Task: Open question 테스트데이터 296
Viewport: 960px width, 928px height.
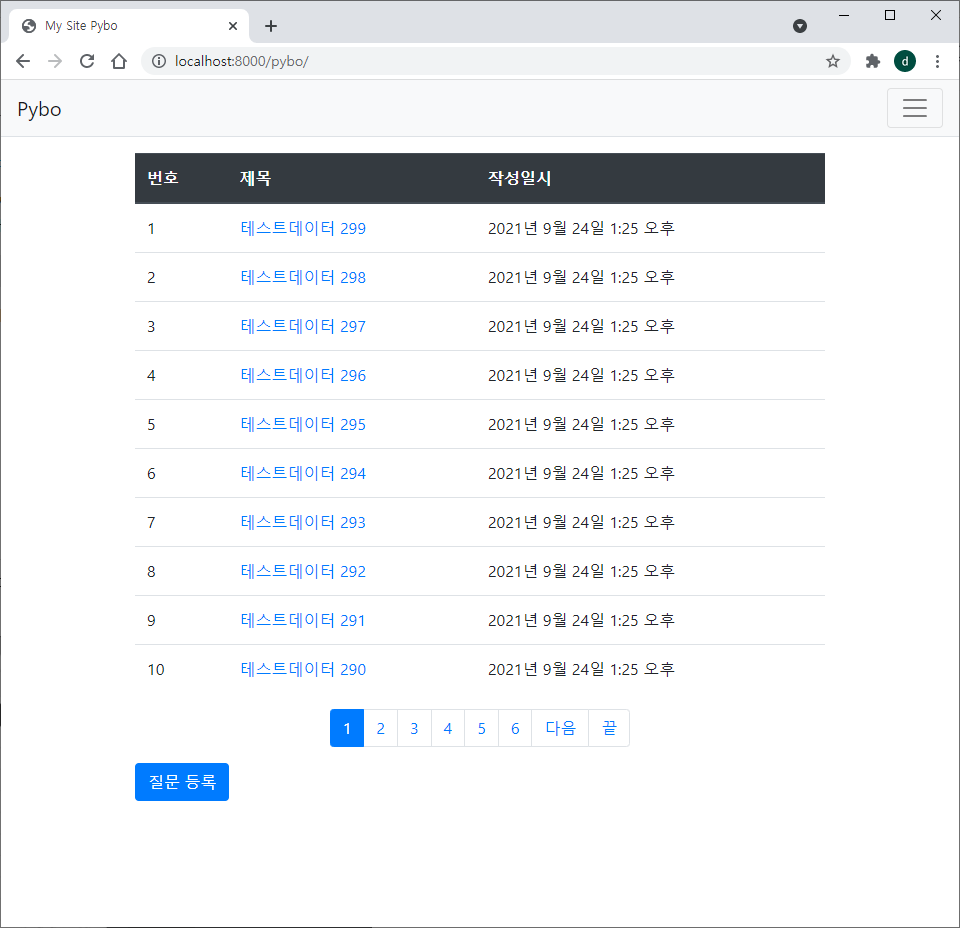Action: (303, 375)
